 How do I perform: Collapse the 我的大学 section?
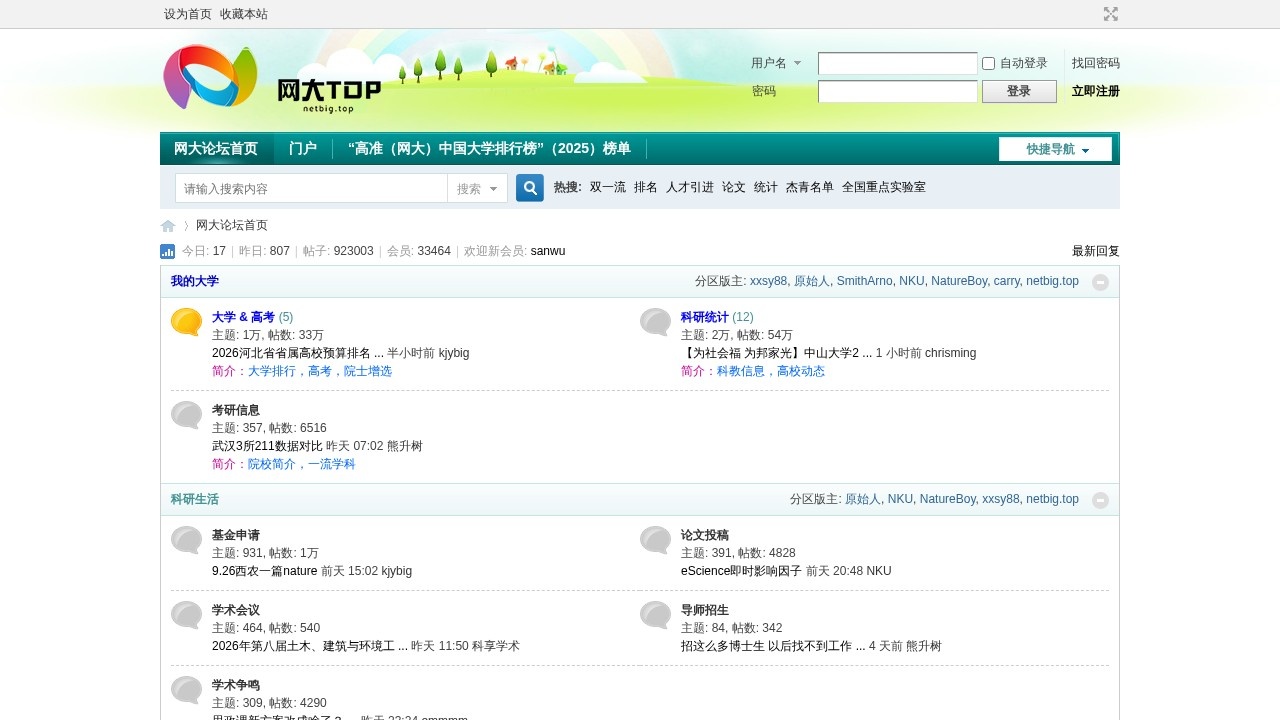1100,282
